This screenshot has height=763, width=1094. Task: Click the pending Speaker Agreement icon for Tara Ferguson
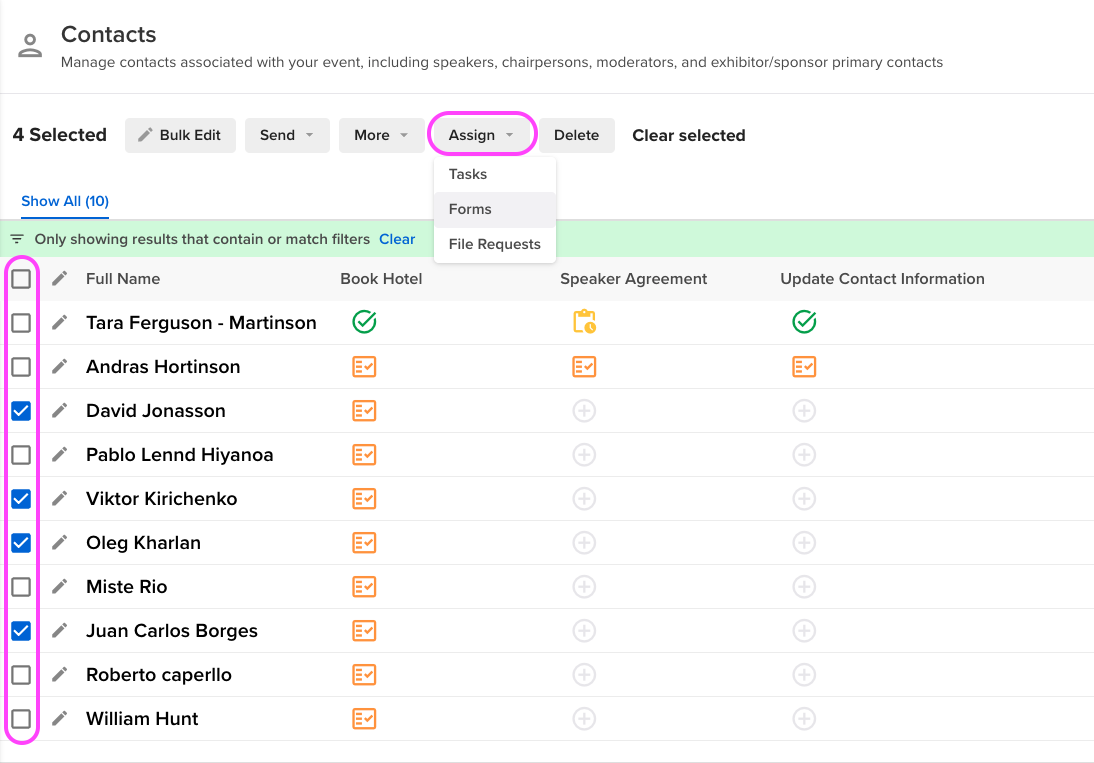click(584, 322)
